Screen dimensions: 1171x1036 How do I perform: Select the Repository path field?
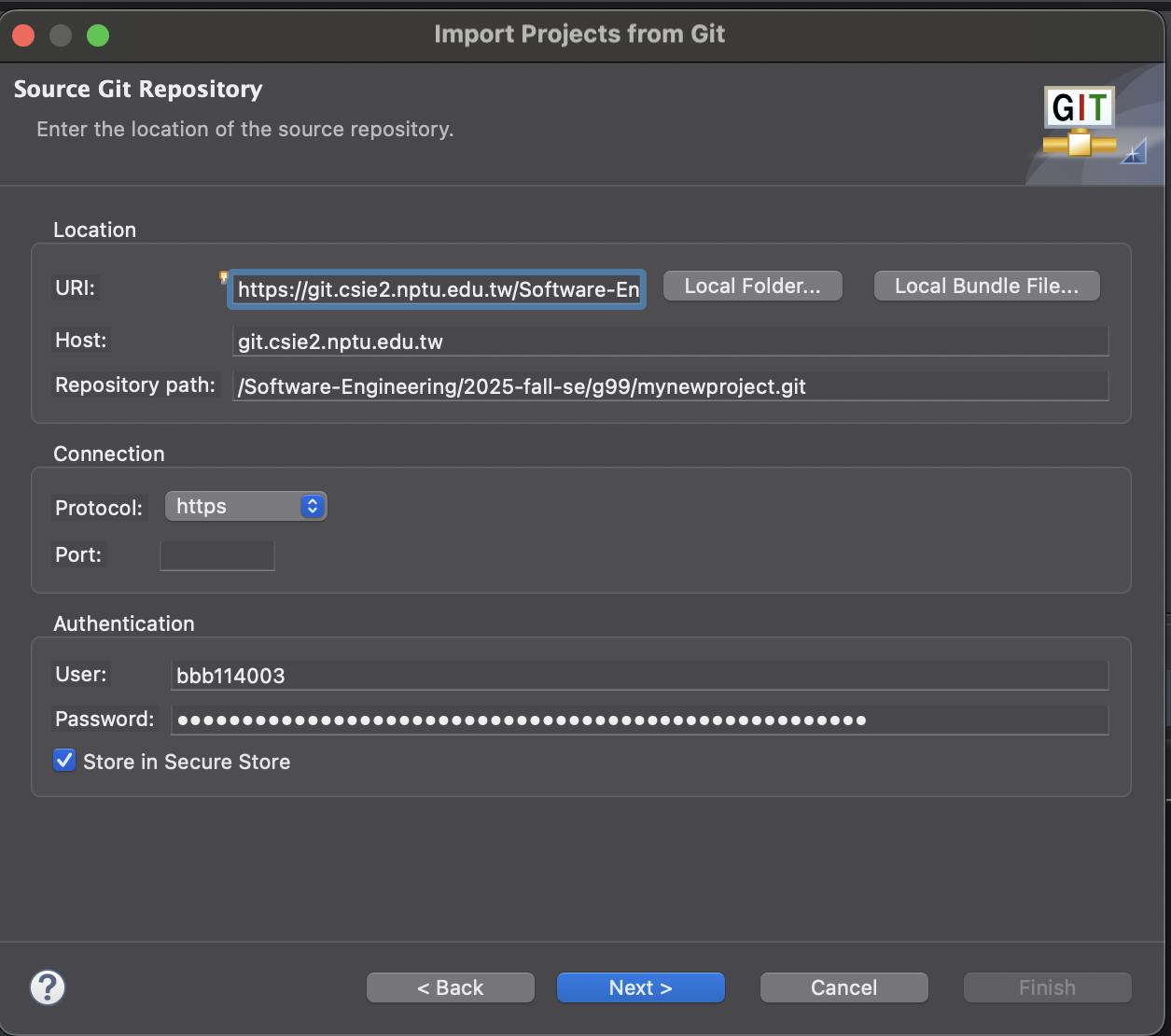669,386
